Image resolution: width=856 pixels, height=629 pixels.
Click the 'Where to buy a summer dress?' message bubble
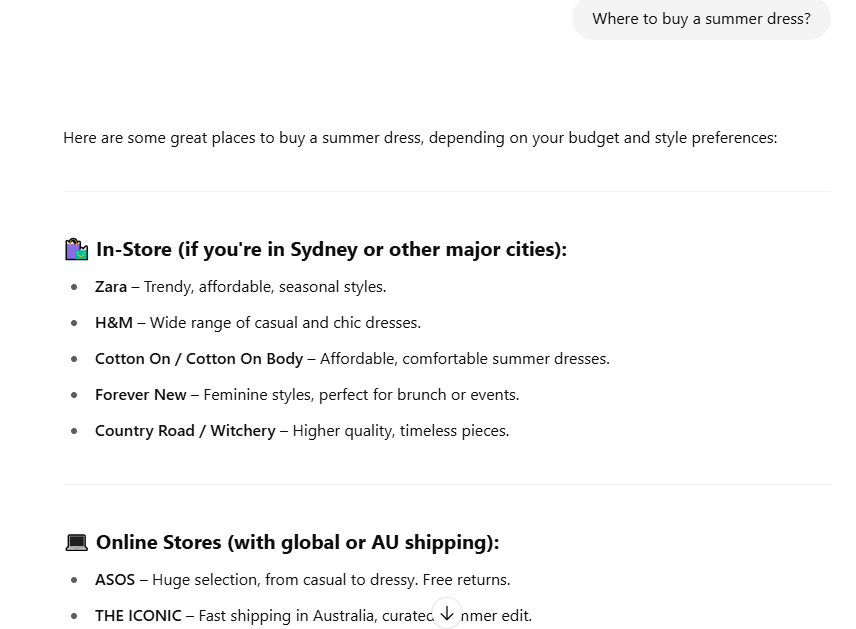coord(702,19)
